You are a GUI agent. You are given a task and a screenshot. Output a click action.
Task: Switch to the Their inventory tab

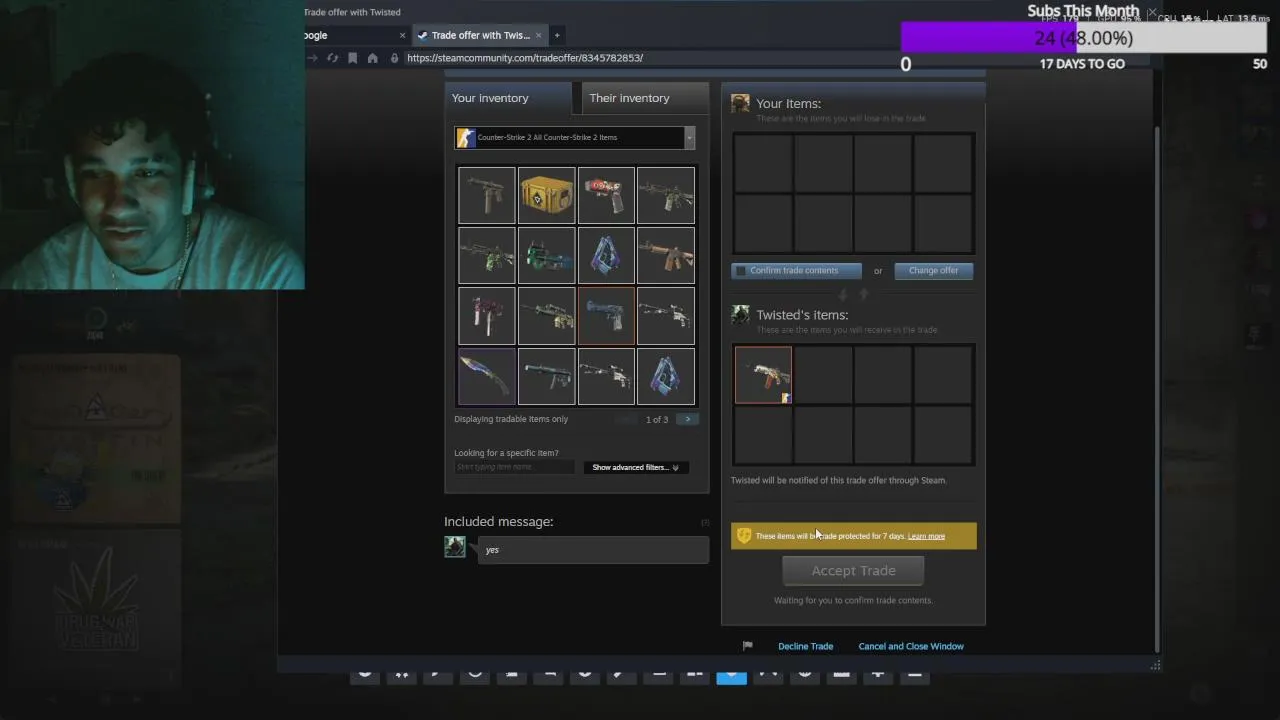coord(643,98)
